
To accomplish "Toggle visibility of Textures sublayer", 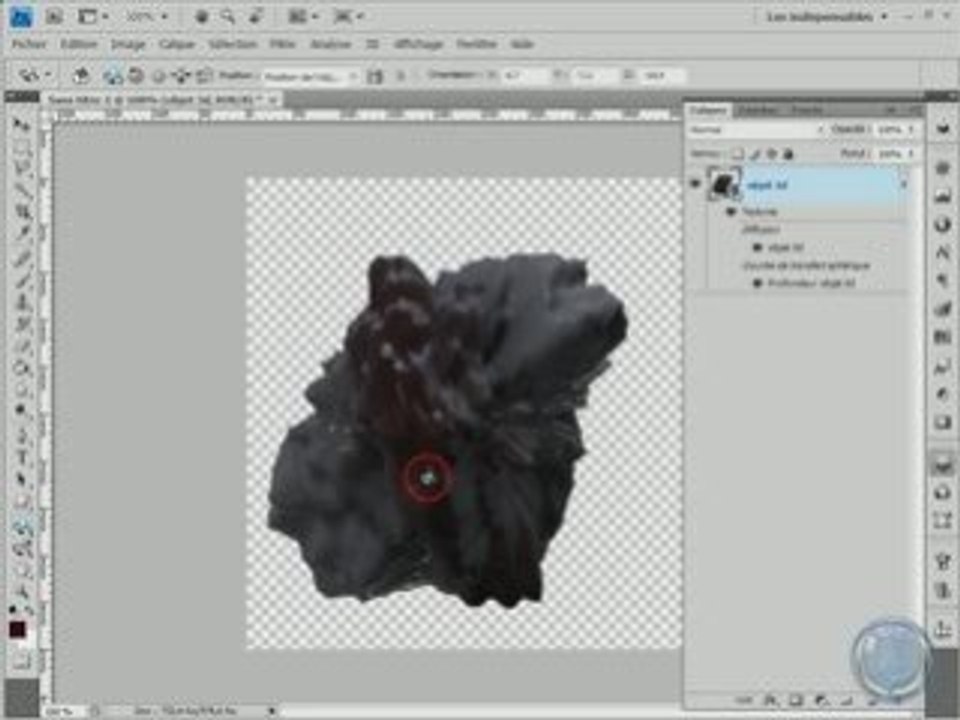I will pos(732,211).
